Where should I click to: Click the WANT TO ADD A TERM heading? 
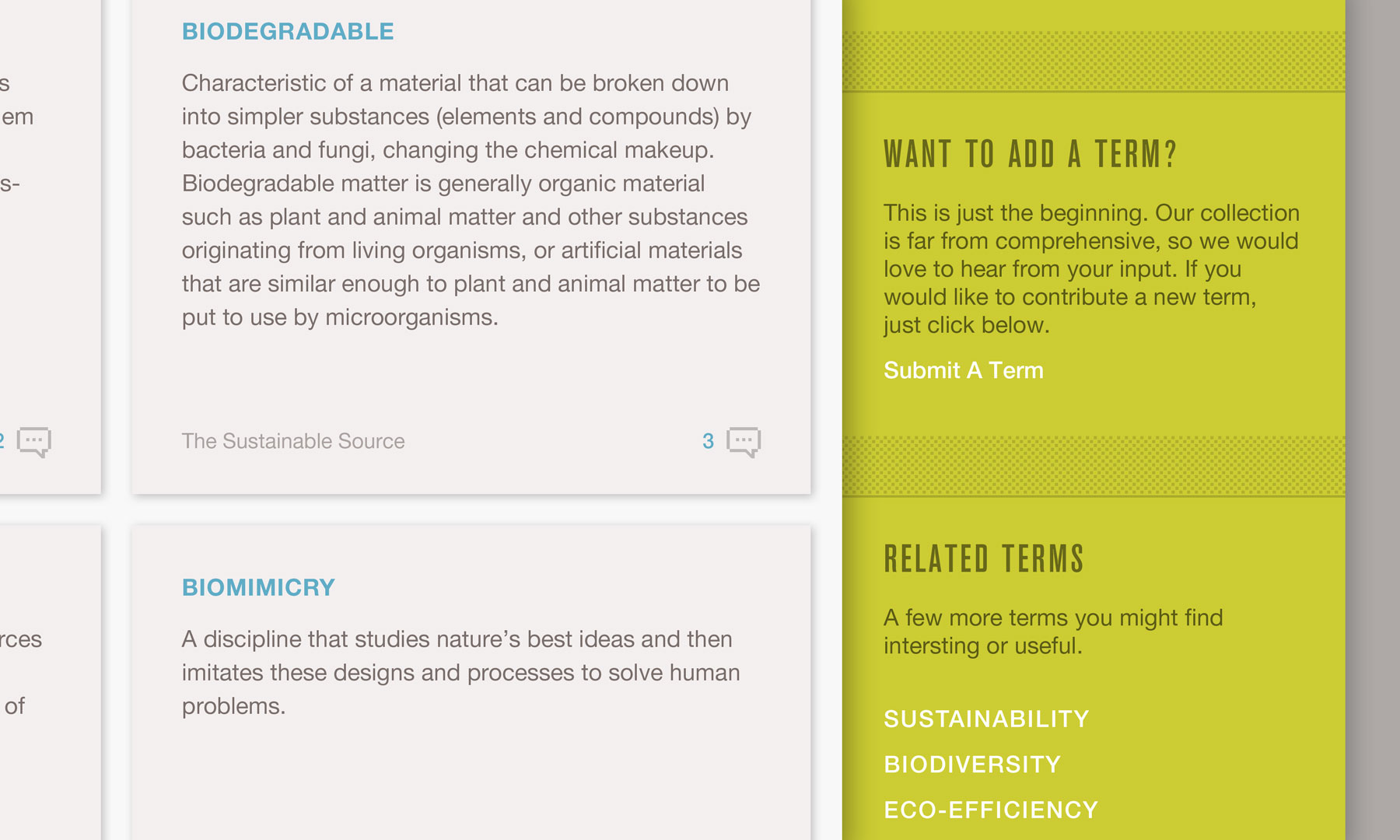(x=1031, y=153)
